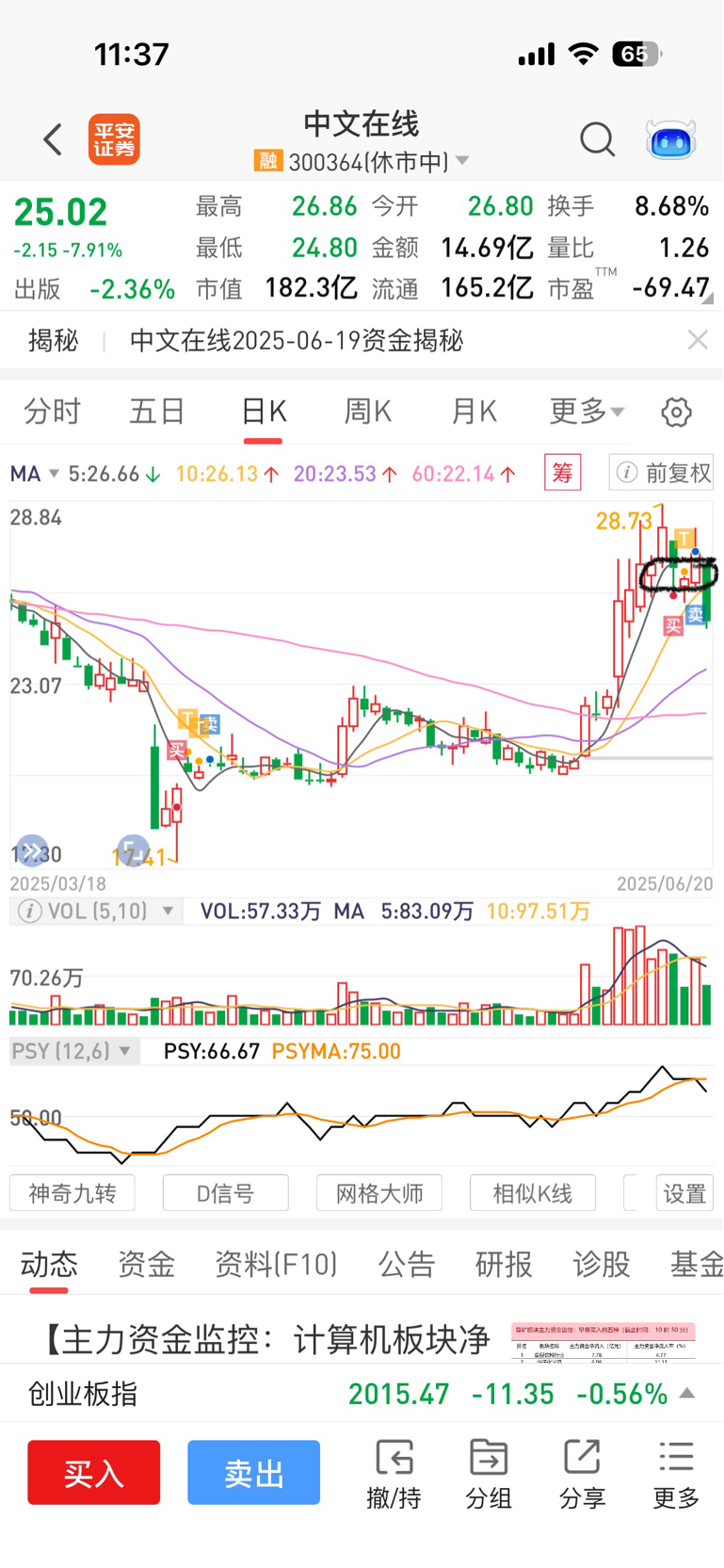Viewport: 724px width, 1568px height.
Task: Tap the price 25.02
Action: (60, 212)
